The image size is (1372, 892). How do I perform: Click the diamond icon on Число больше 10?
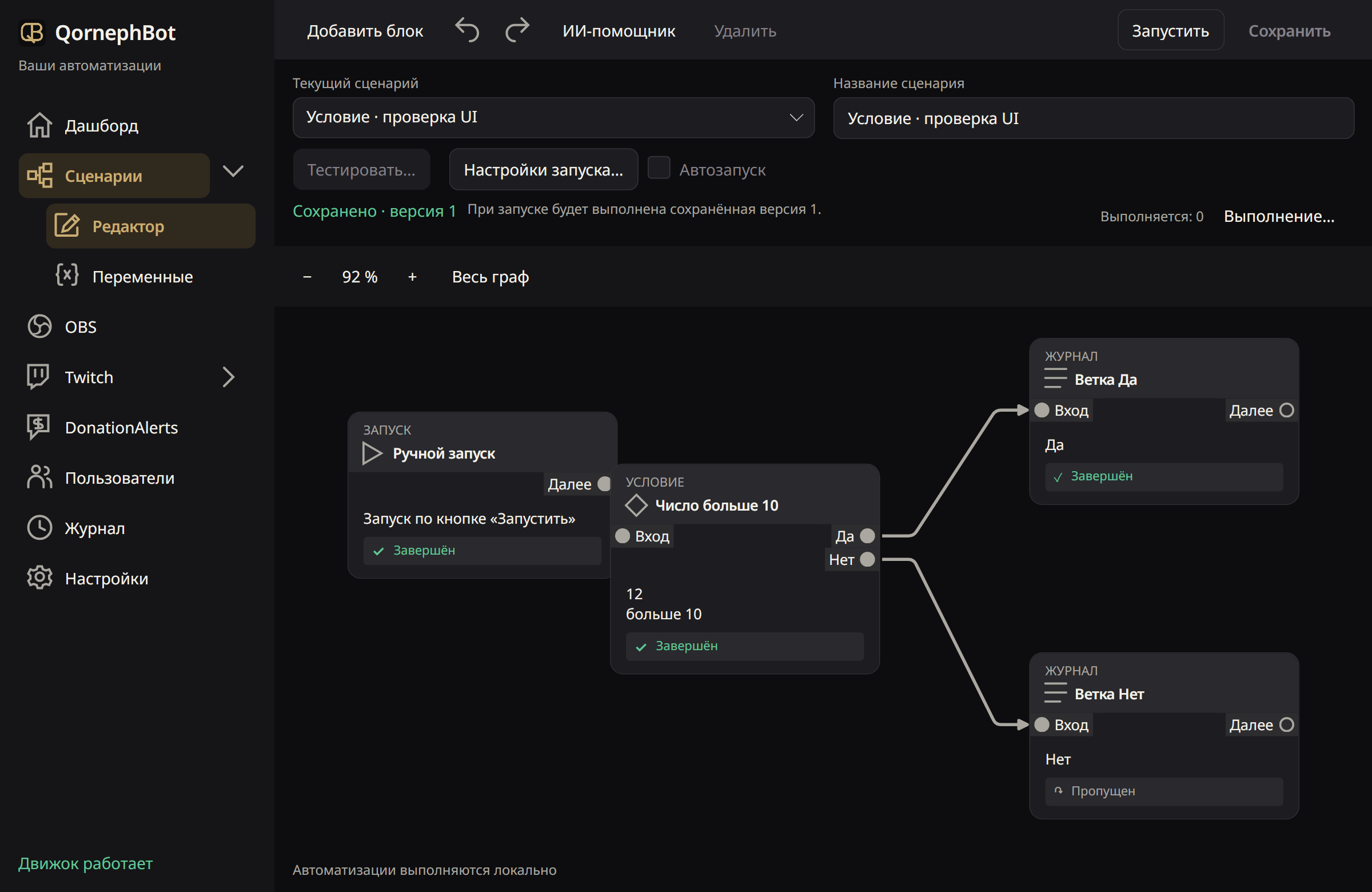pos(636,505)
